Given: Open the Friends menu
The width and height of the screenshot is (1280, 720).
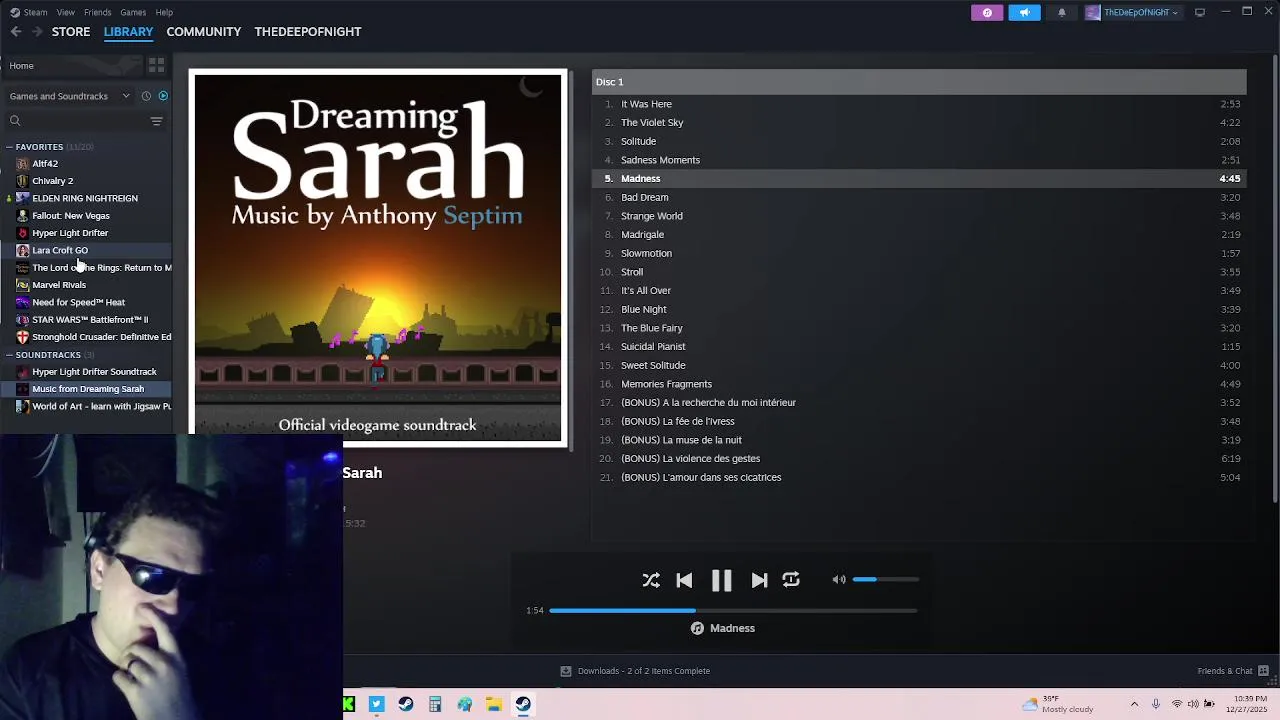Looking at the screenshot, I should coord(97,12).
